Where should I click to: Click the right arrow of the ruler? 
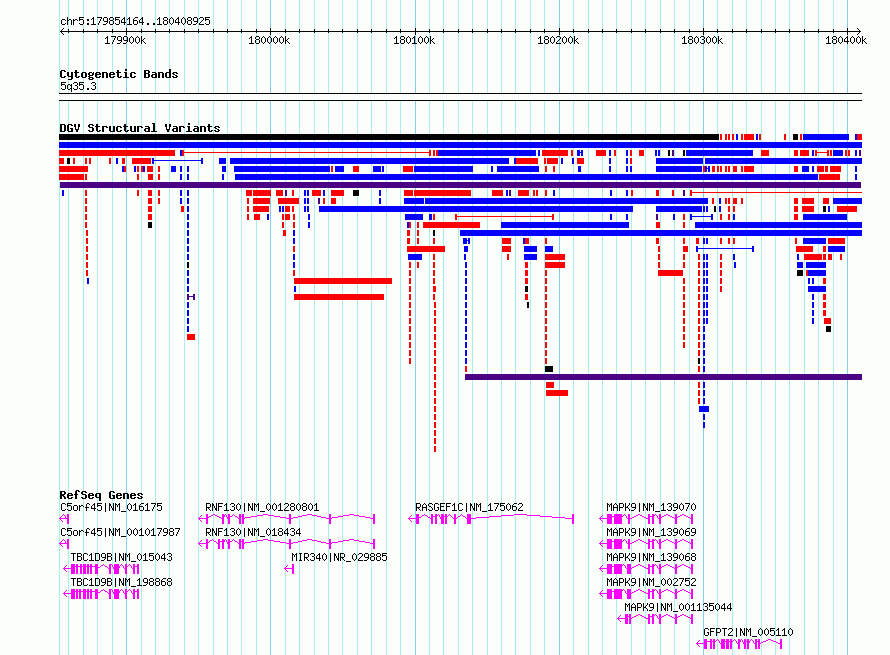858,31
